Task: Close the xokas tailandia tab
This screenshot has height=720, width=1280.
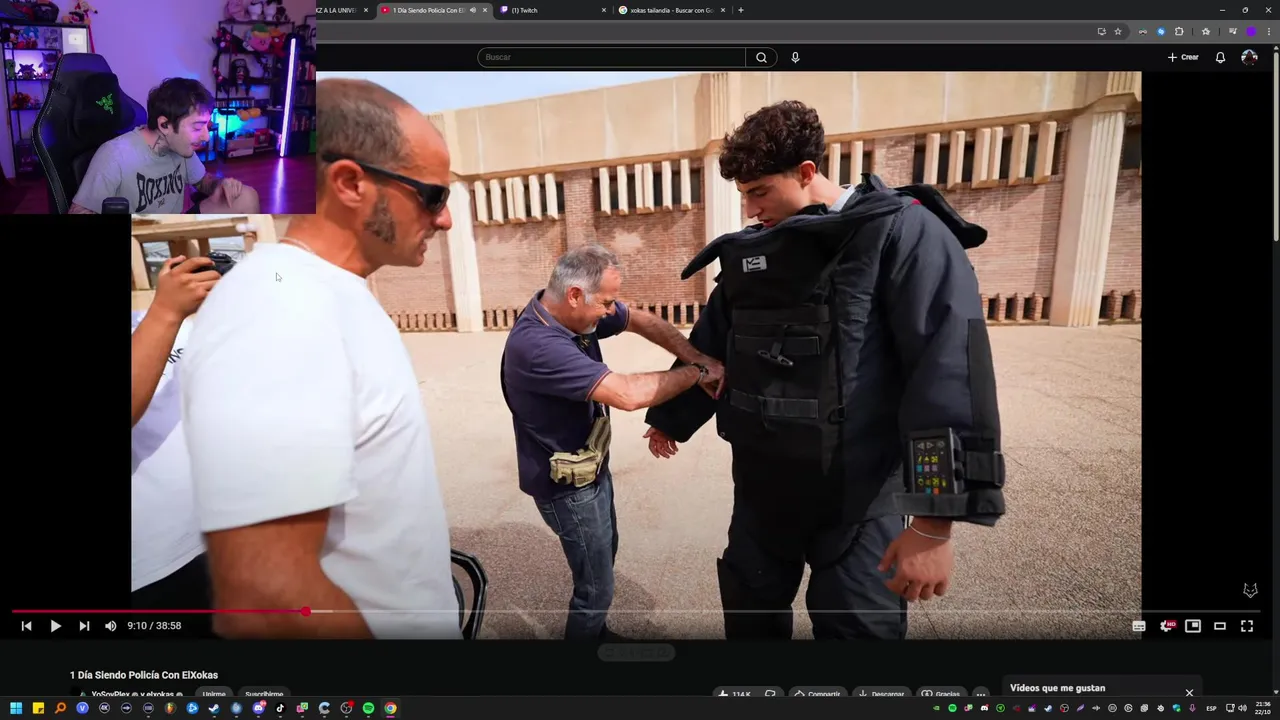Action: coord(723,10)
